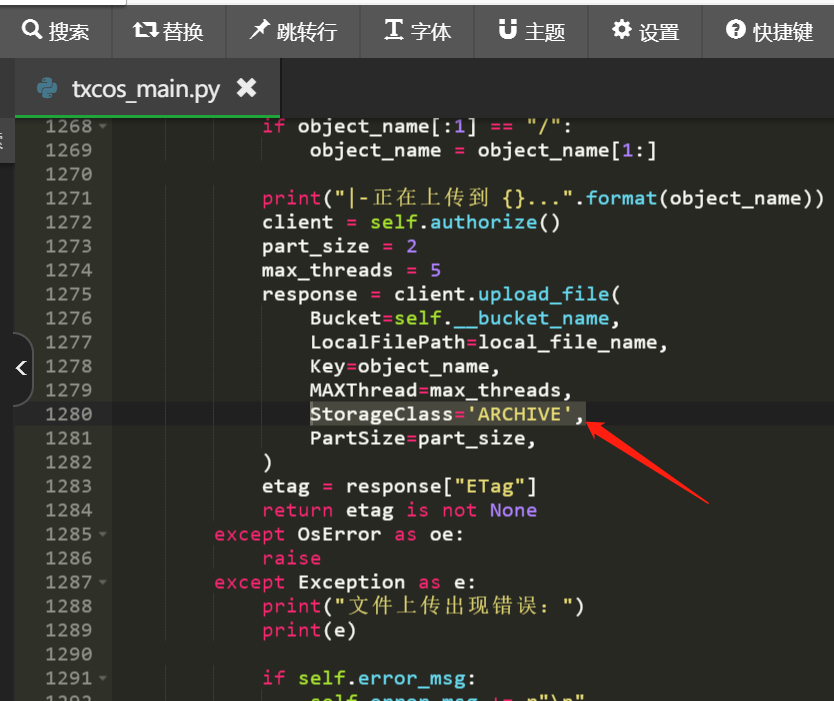
Task: Click the max_threads = 5 assignment
Action: coord(351,270)
